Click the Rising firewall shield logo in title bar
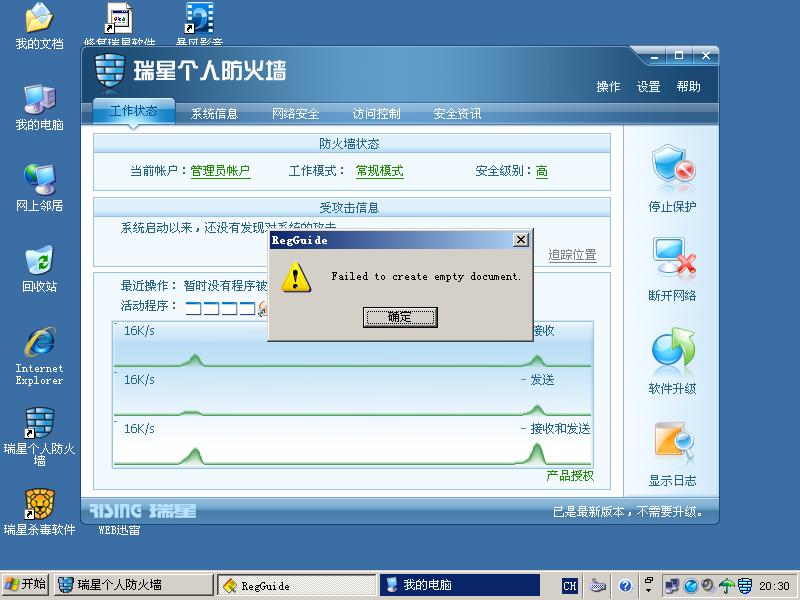 [x=110, y=71]
